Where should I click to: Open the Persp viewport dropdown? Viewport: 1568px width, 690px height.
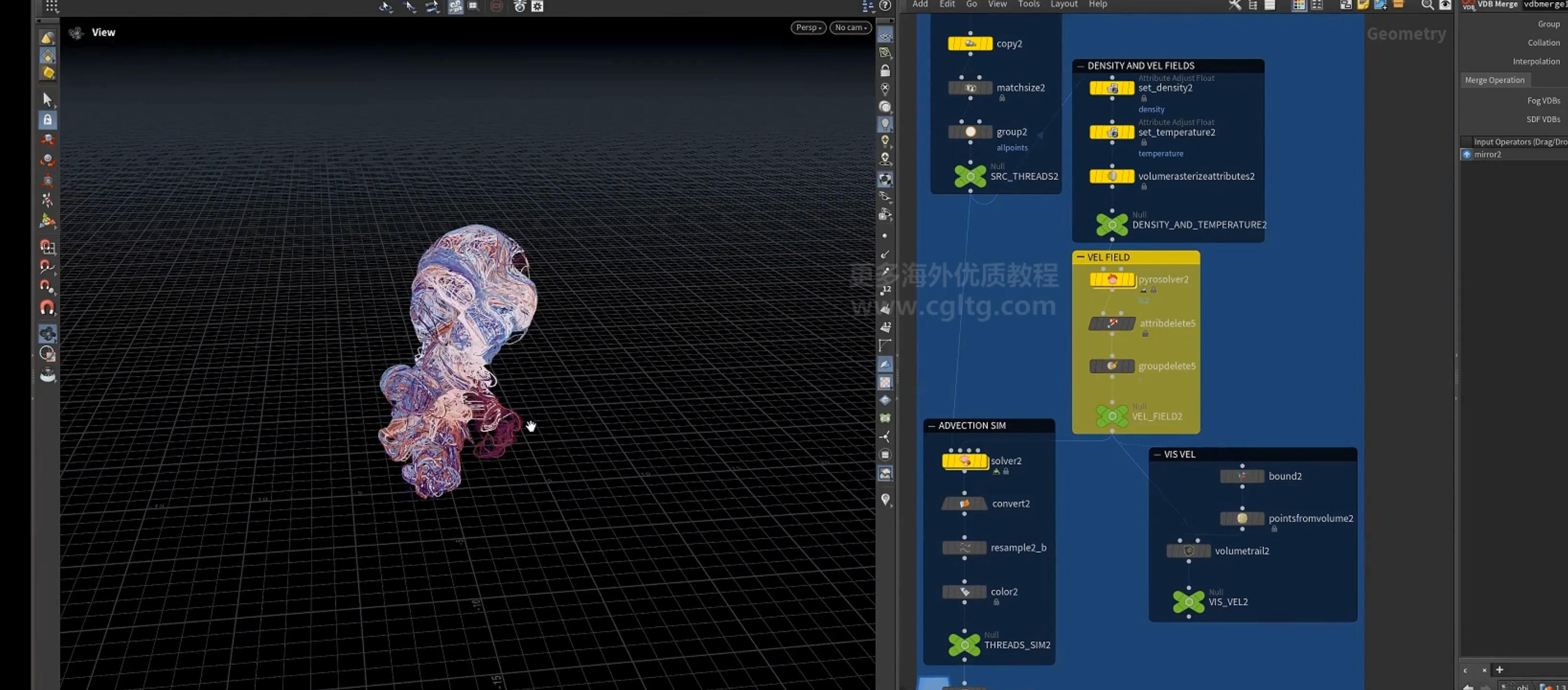pos(809,27)
